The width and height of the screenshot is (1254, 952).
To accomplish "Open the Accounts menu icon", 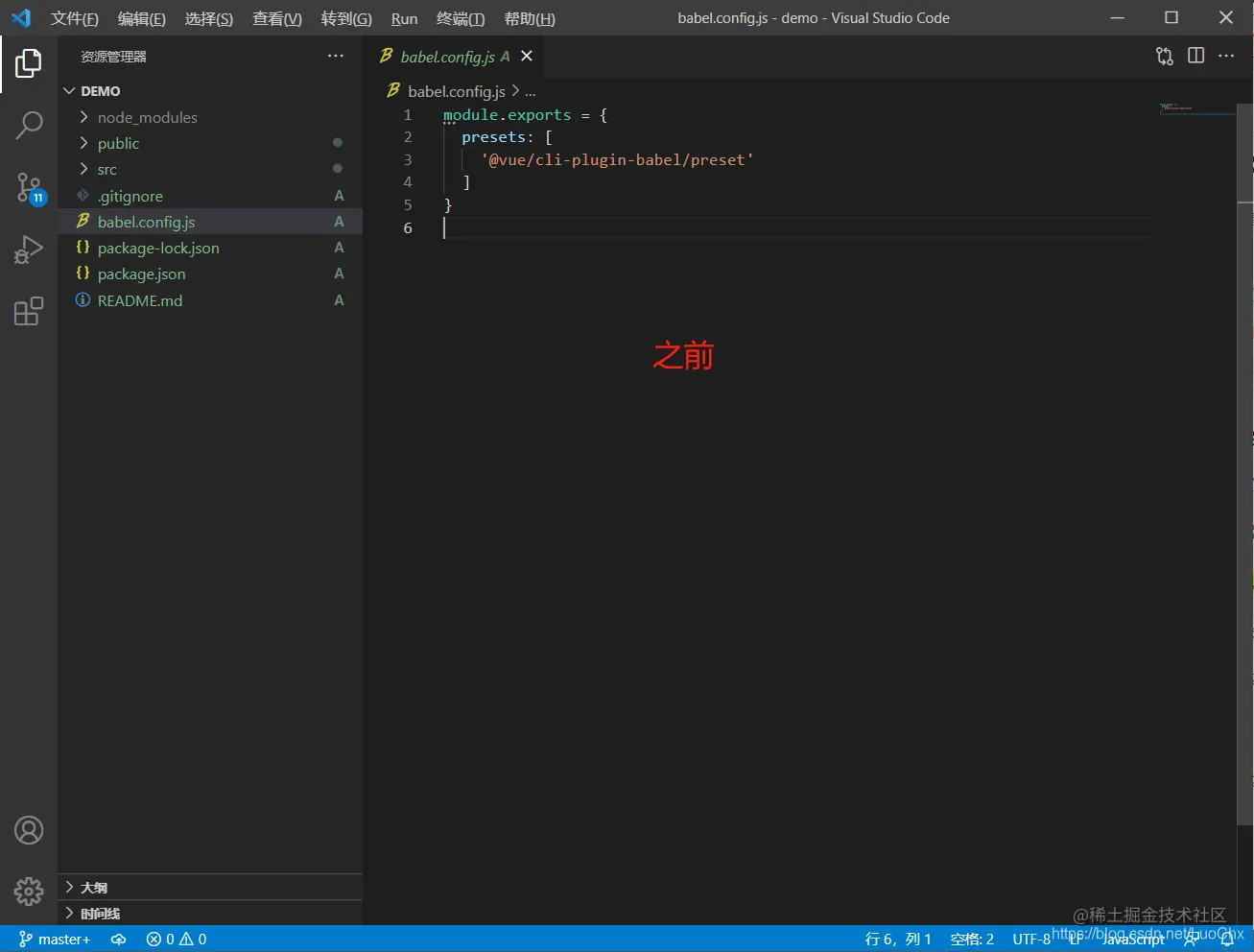I will click(x=29, y=830).
